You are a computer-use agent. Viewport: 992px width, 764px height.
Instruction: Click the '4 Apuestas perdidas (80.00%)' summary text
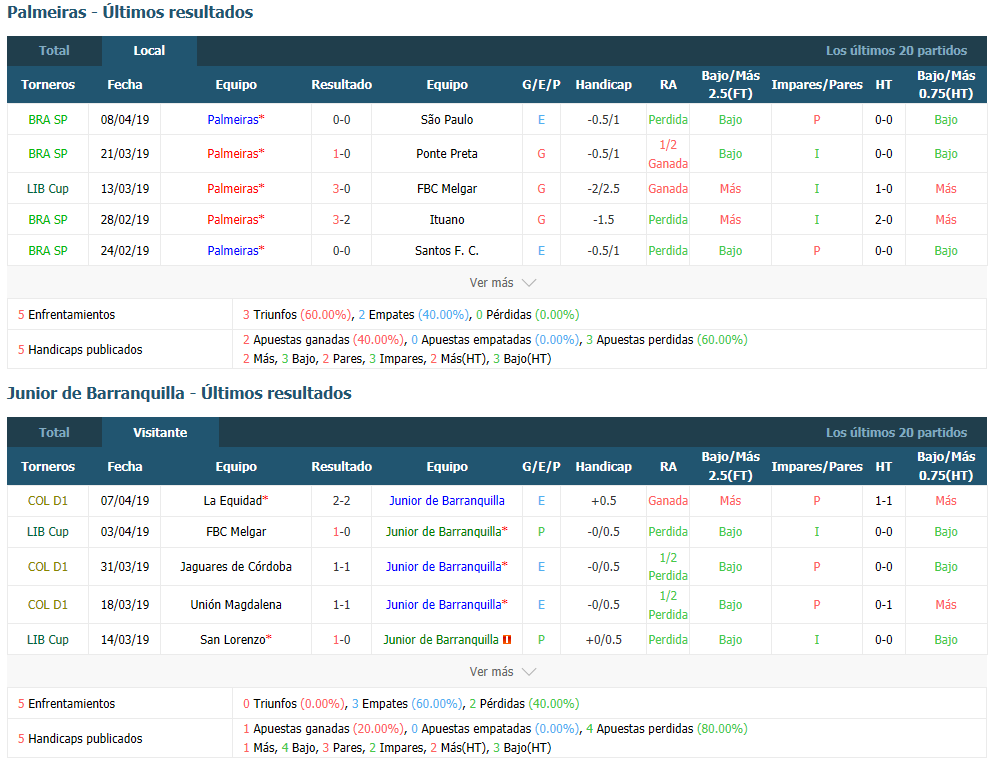(x=666, y=729)
